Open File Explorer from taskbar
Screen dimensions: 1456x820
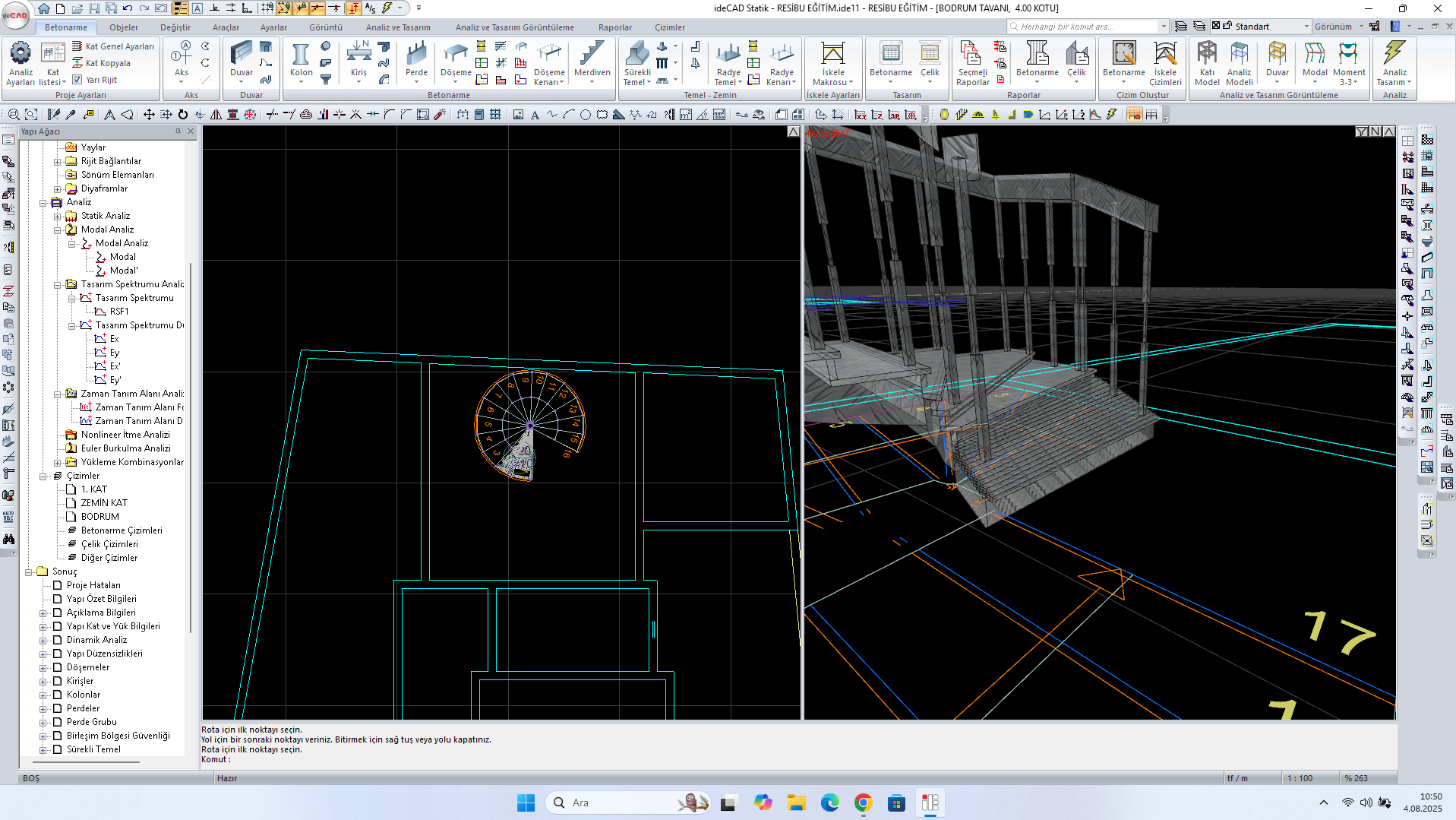point(796,803)
